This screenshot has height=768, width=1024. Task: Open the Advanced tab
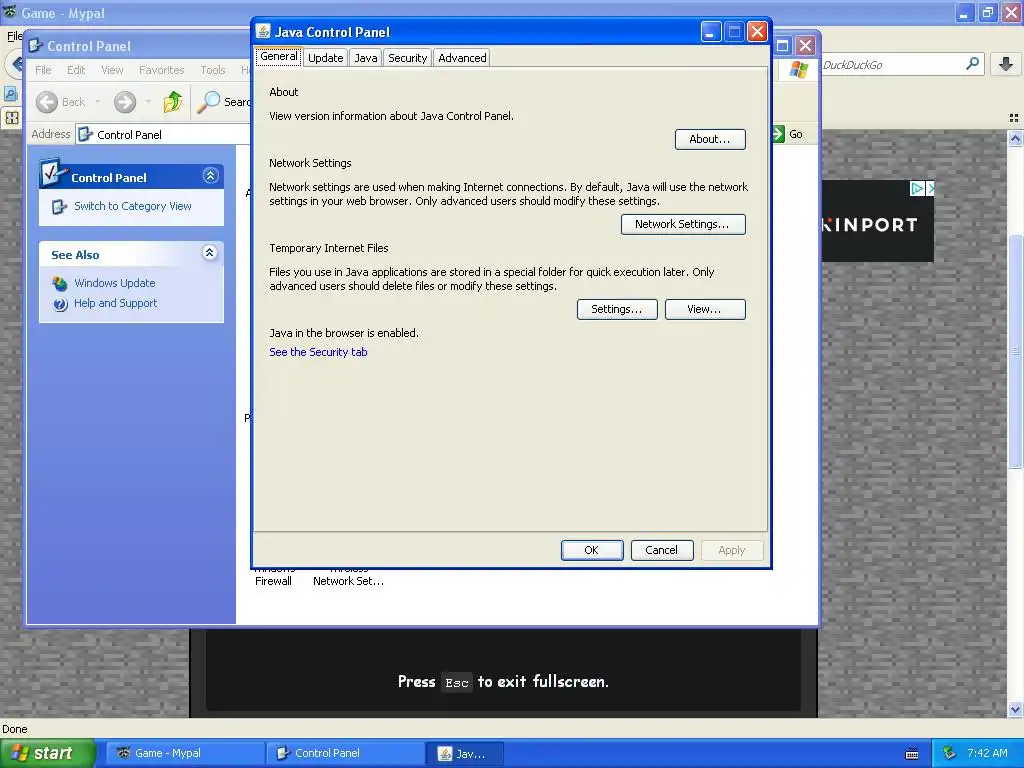tap(462, 58)
